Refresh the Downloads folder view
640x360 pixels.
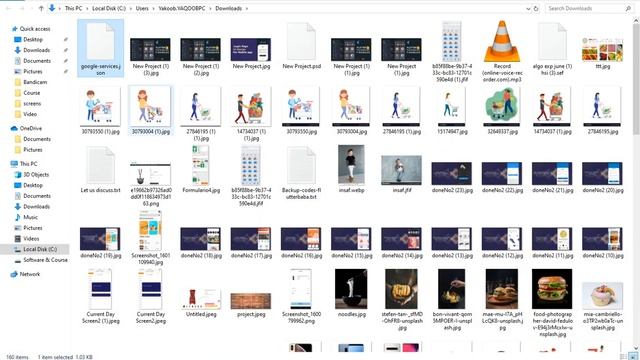536,8
